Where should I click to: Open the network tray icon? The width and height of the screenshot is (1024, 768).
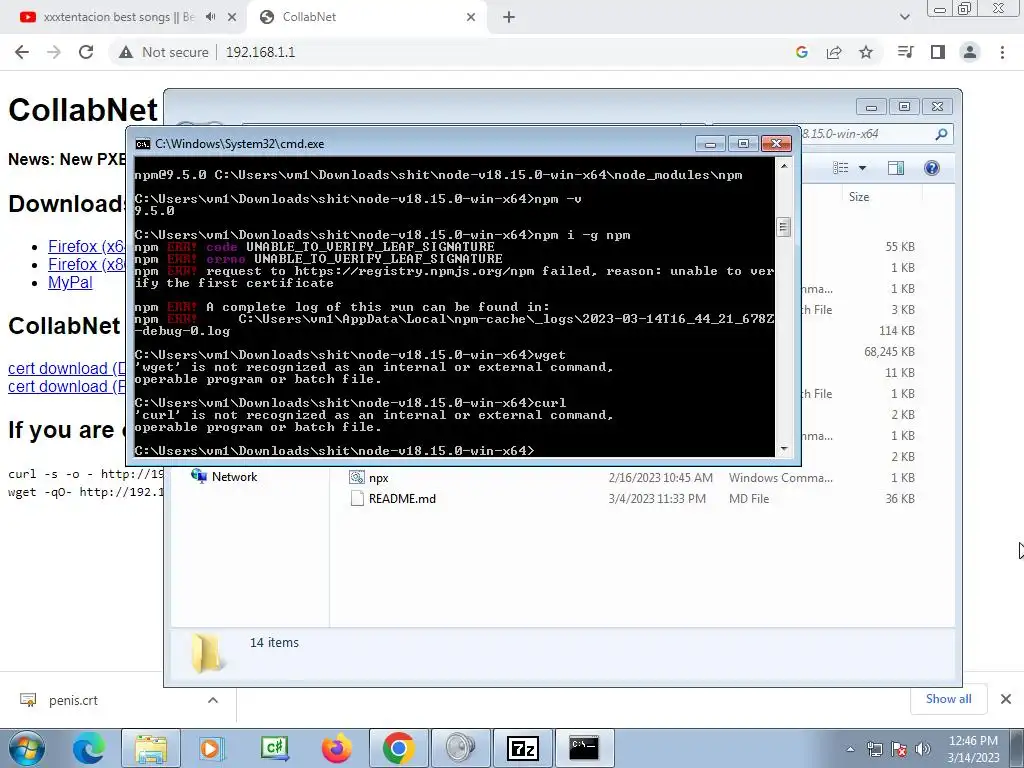[x=874, y=749]
